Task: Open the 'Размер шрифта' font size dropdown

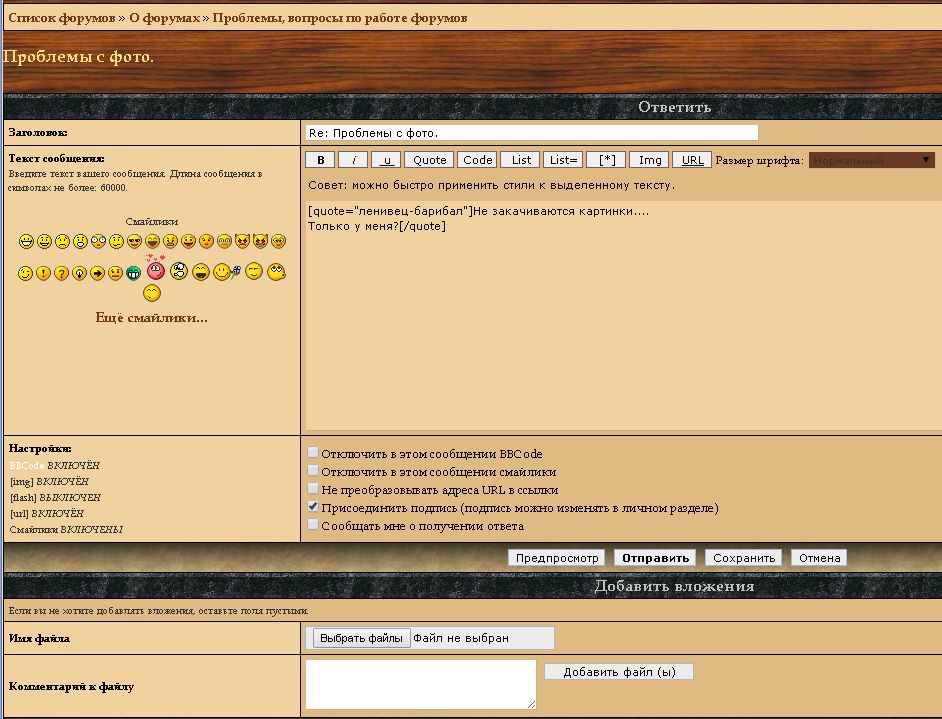Action: (871, 160)
